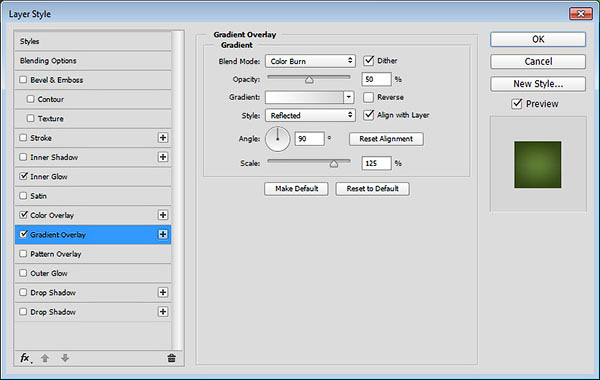Click the green style preview thumbnail
Image resolution: width=600 pixels, height=380 pixels.
click(538, 165)
